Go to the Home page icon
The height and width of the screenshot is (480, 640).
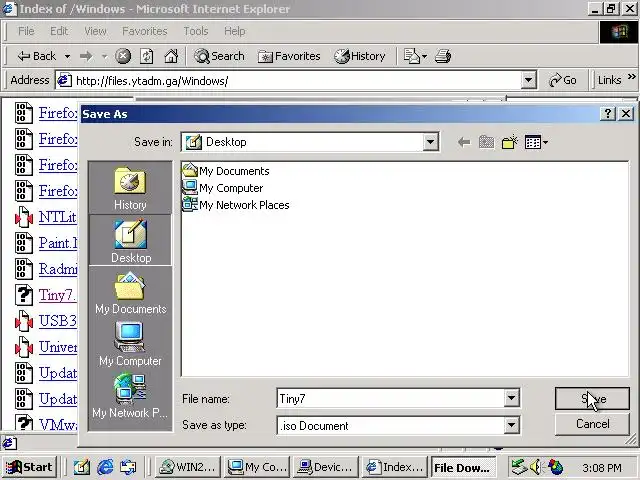pyautogui.click(x=171, y=56)
